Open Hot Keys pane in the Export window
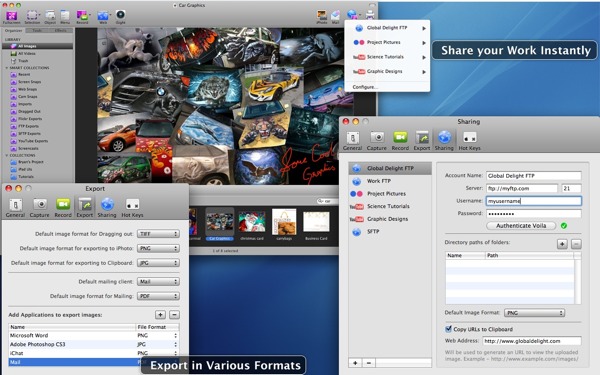 [x=132, y=208]
